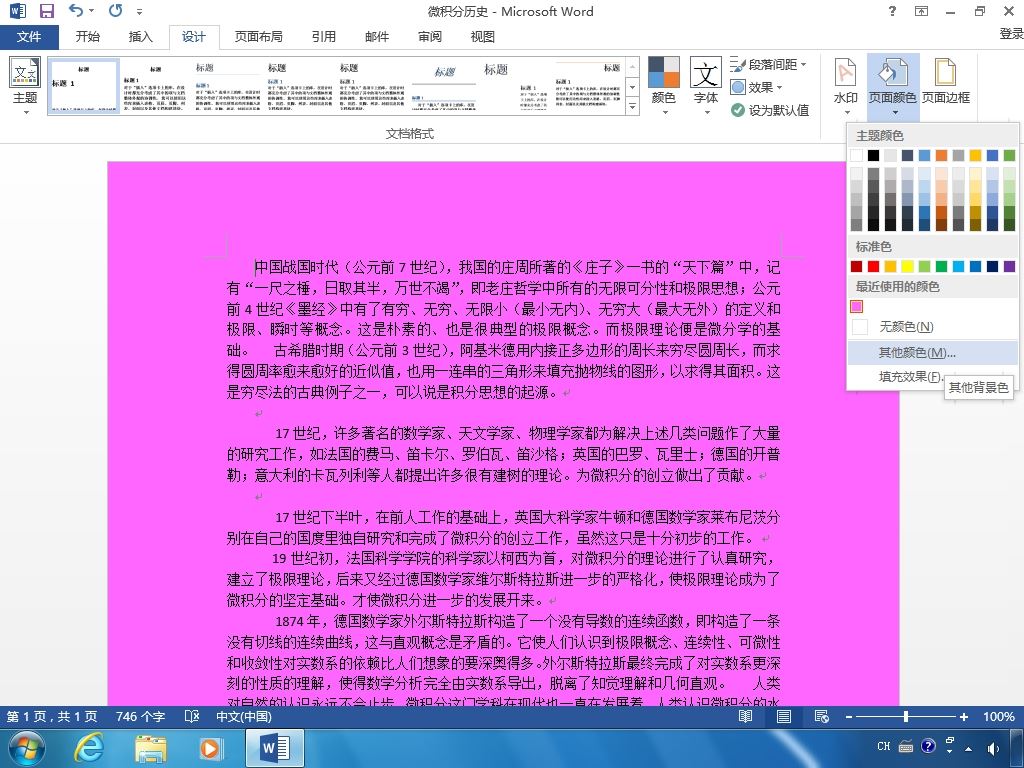Click the Page Color (页面颜色) button
1024x768 pixels.
[x=893, y=86]
